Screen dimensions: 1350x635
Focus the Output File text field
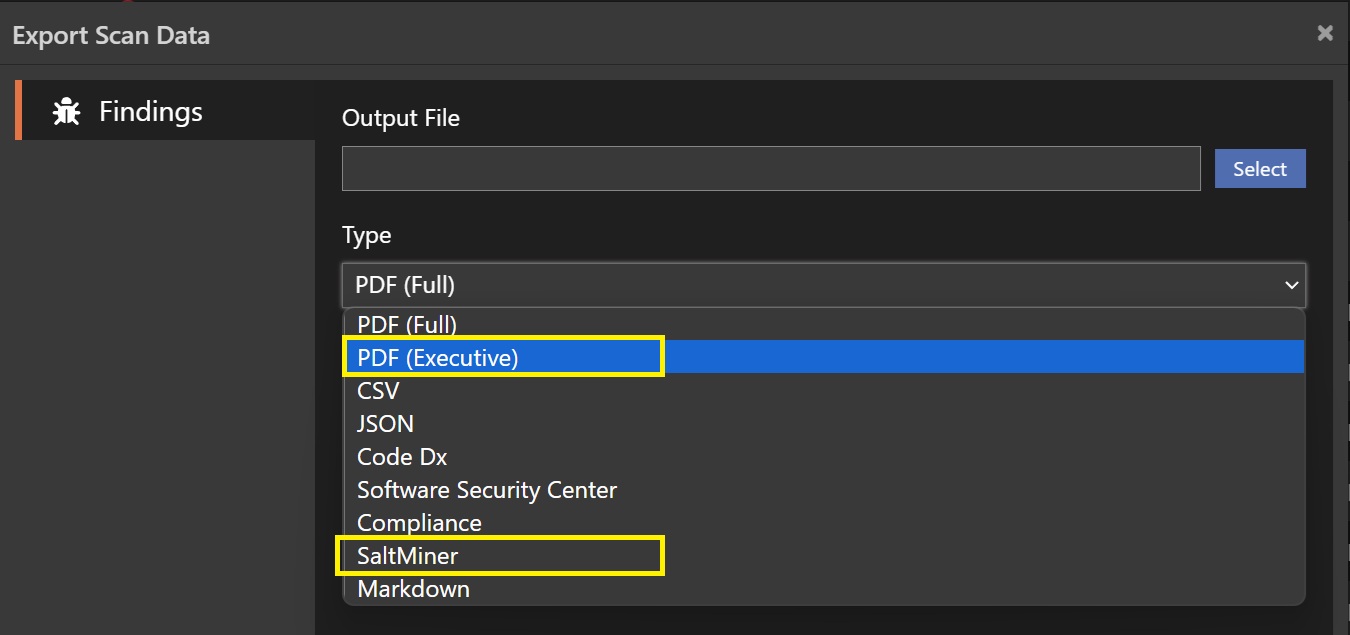770,168
